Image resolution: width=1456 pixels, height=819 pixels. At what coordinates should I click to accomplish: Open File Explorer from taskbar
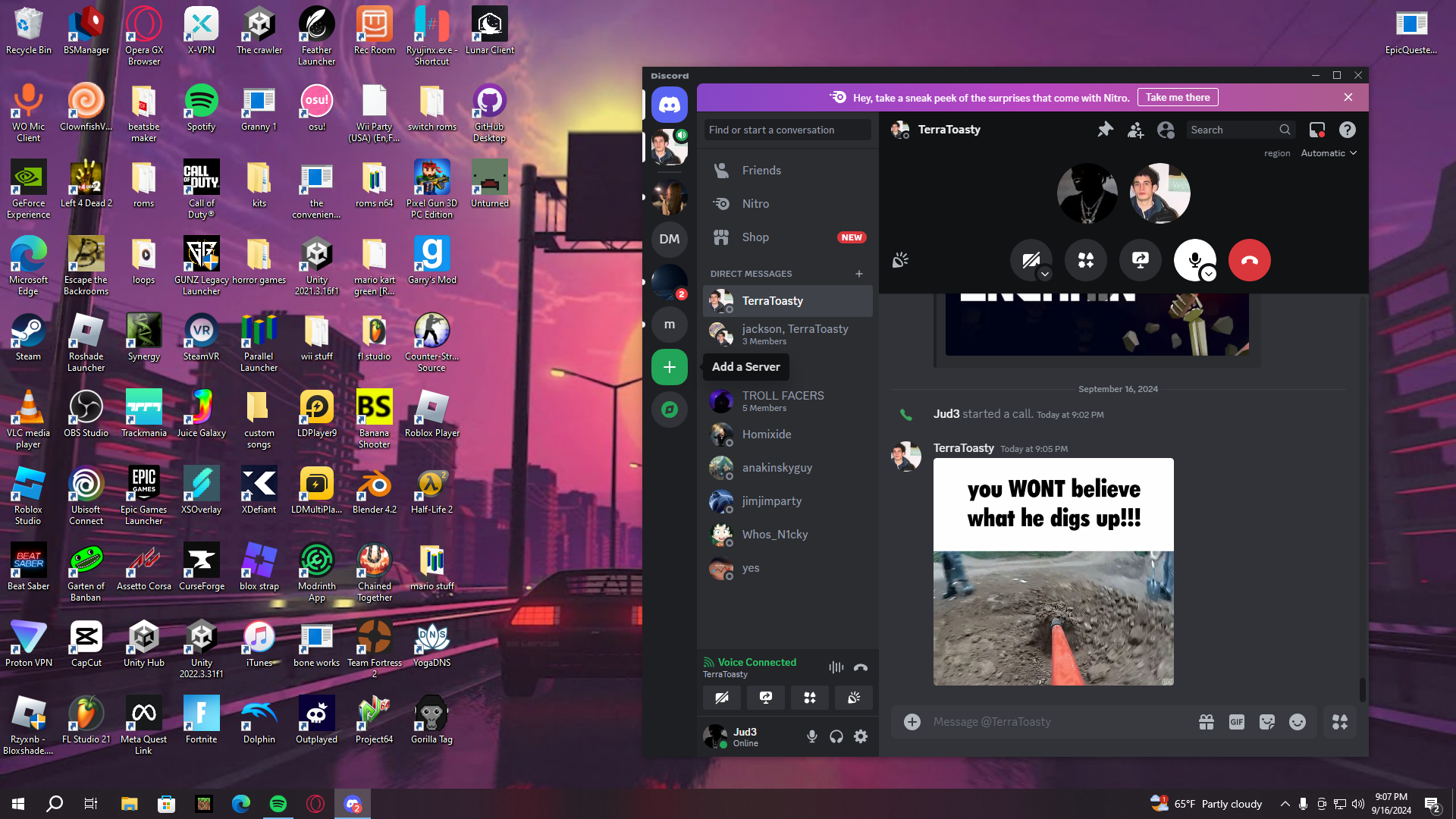coord(129,804)
